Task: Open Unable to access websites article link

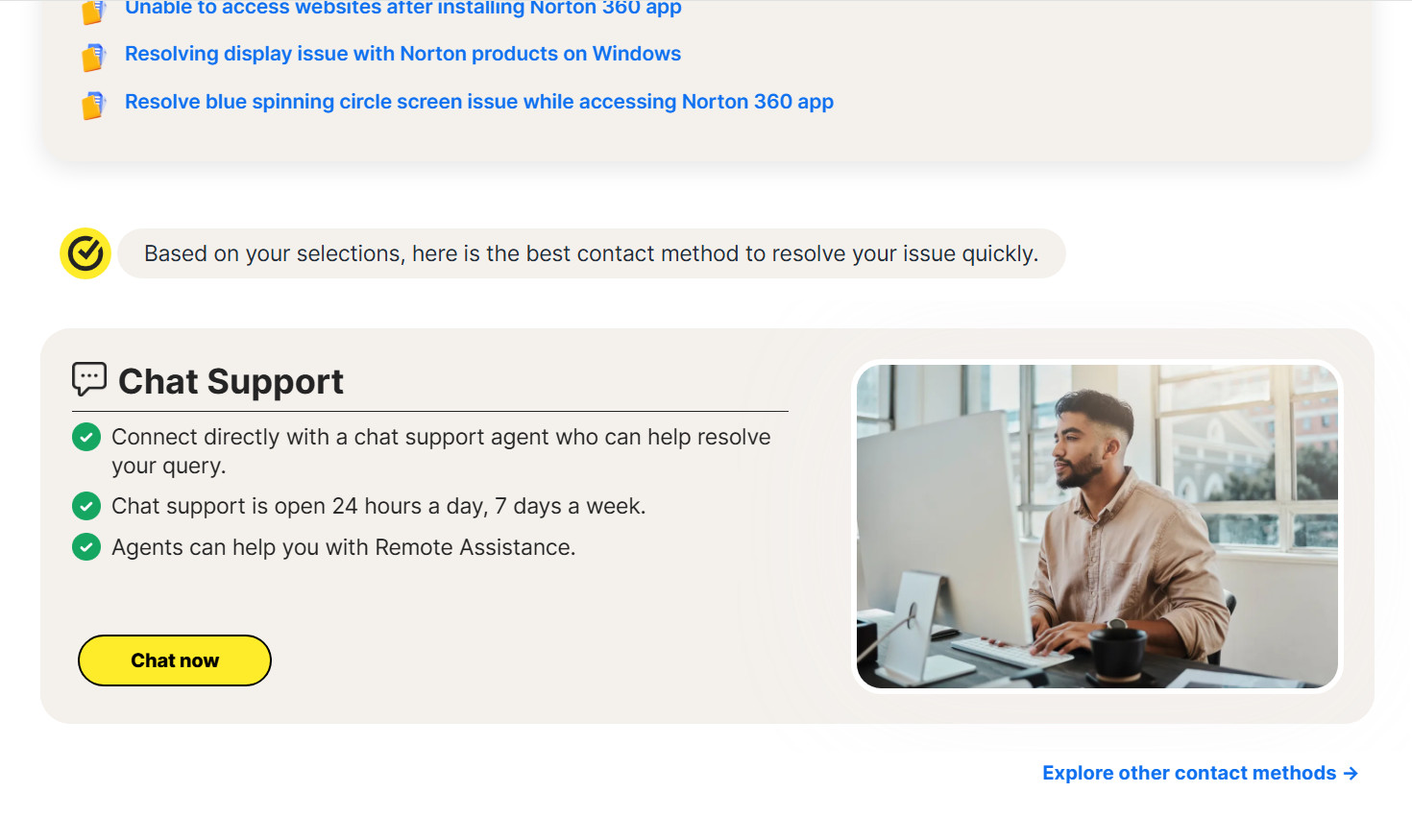Action: pyautogui.click(x=402, y=9)
